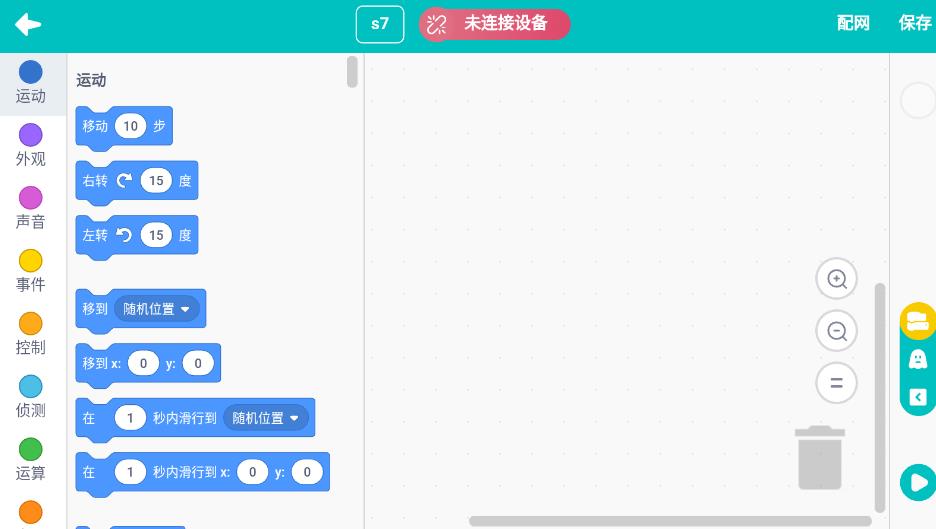This screenshot has width=936, height=529.
Task: Zoom out of the workspace
Action: point(836,331)
